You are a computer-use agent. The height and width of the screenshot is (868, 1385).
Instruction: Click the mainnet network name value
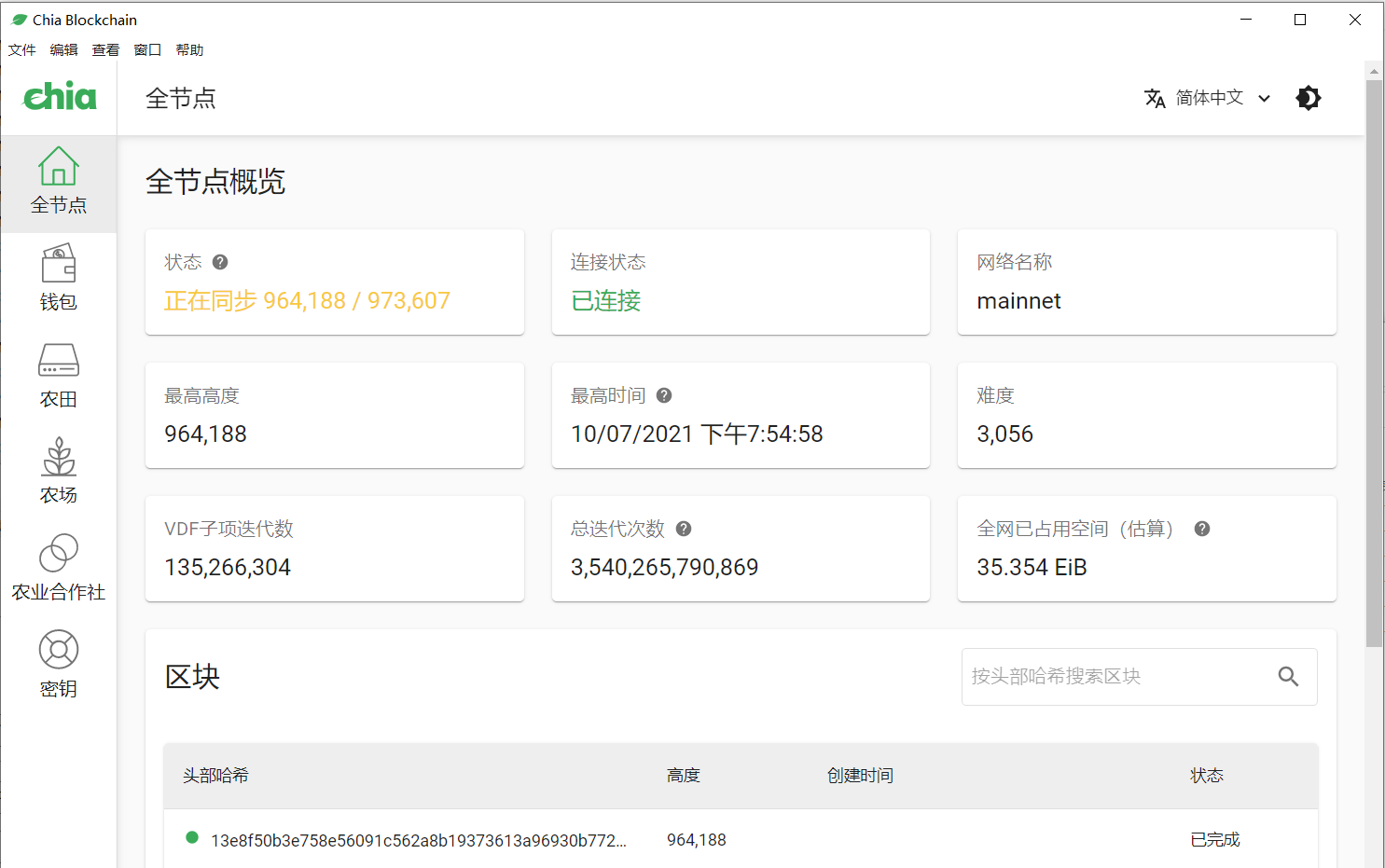click(x=1018, y=301)
